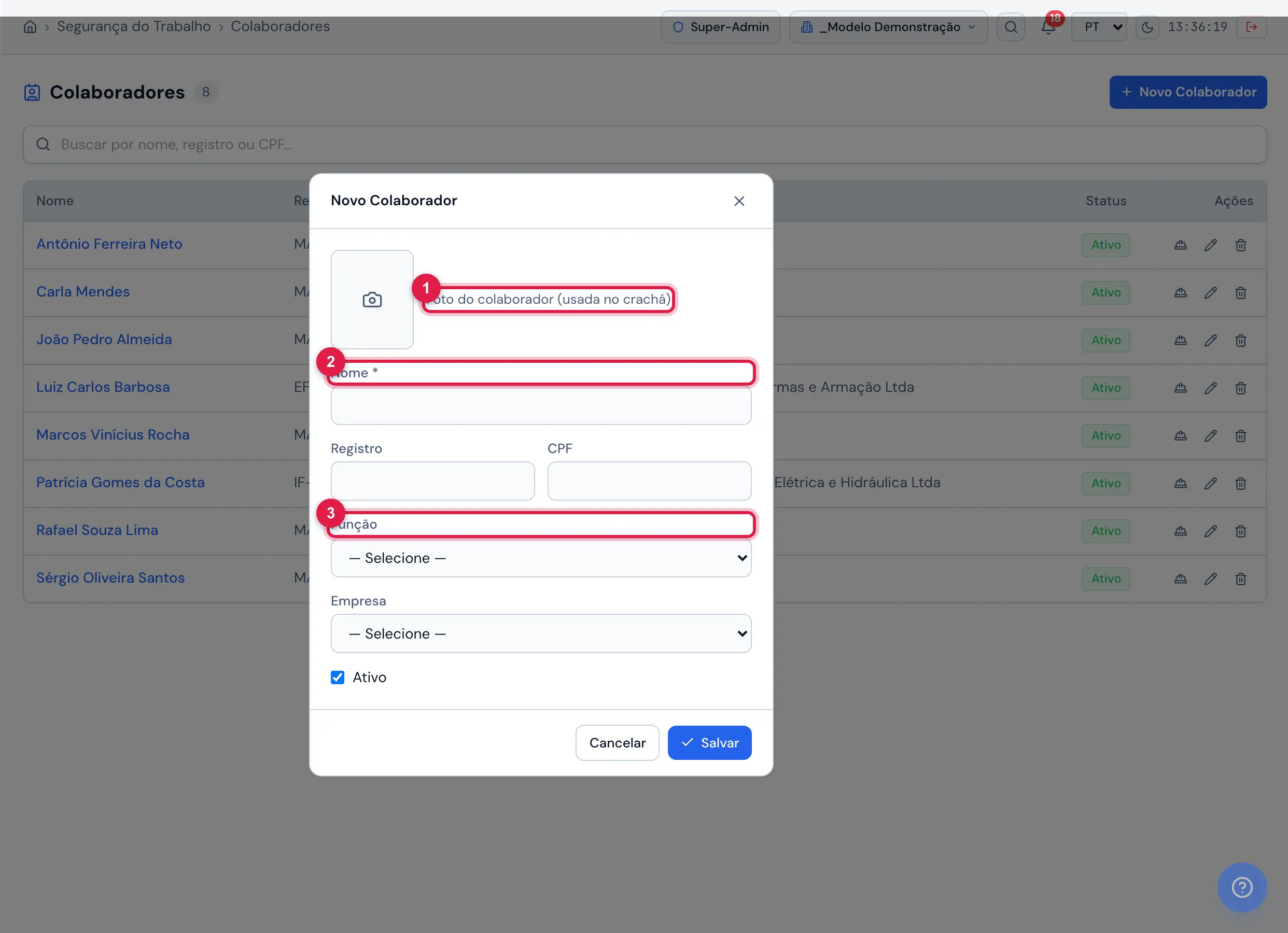Screen dimensions: 1288x933
Task: Upload collaborator photo via camera icon
Action: point(372,300)
